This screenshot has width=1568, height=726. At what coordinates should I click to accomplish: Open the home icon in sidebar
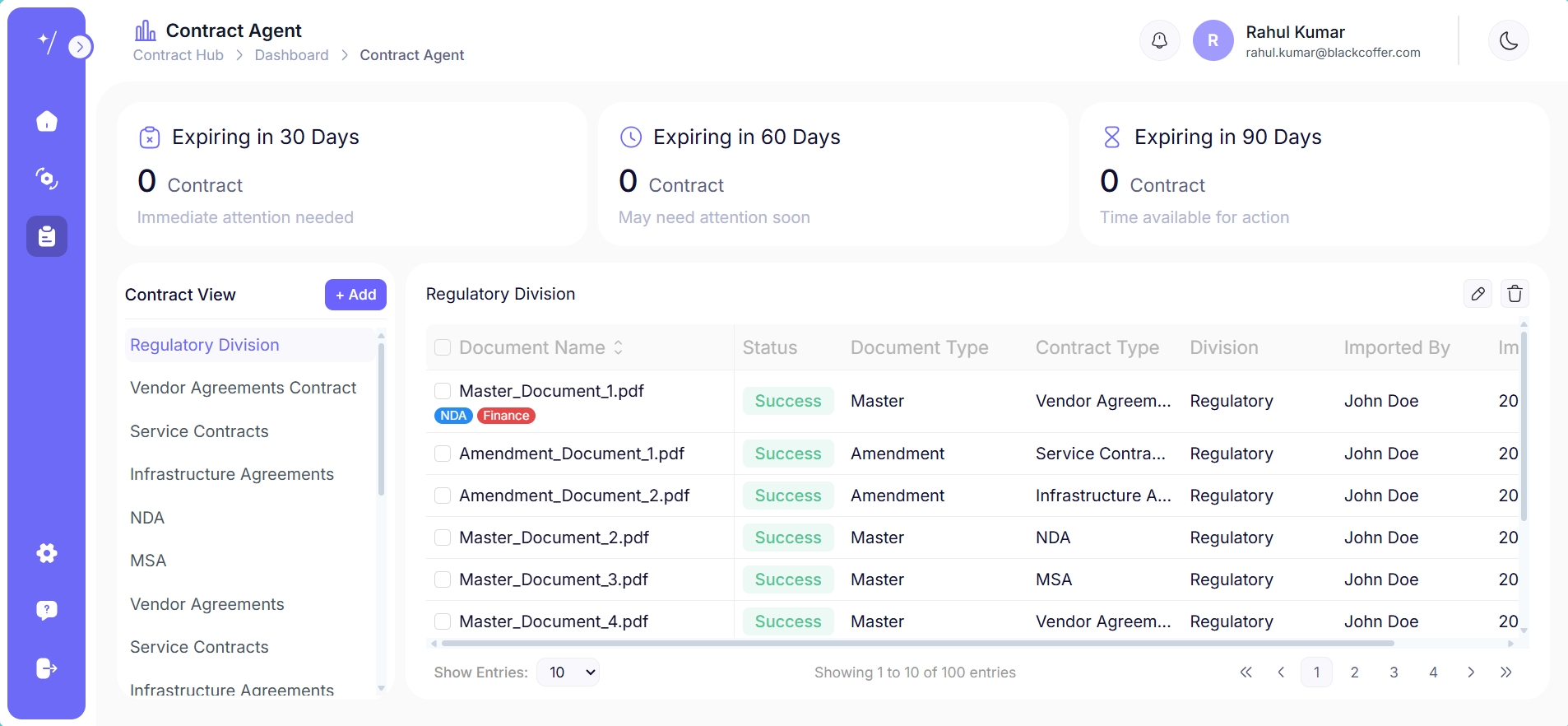point(47,121)
